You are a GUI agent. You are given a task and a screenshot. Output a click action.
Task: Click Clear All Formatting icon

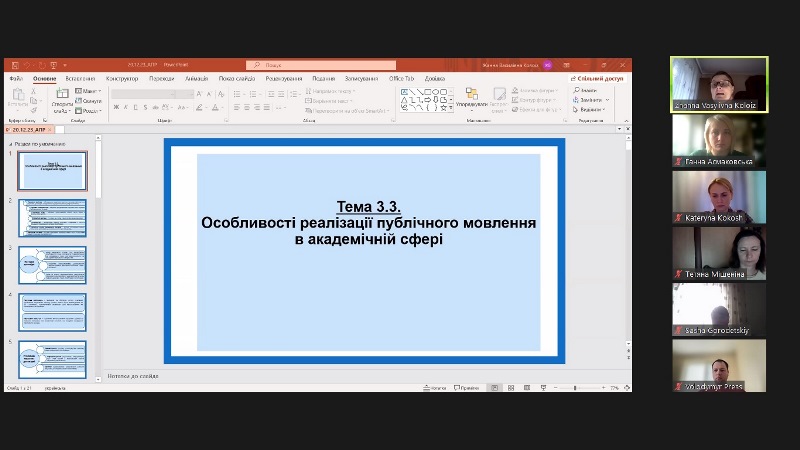[221, 94]
